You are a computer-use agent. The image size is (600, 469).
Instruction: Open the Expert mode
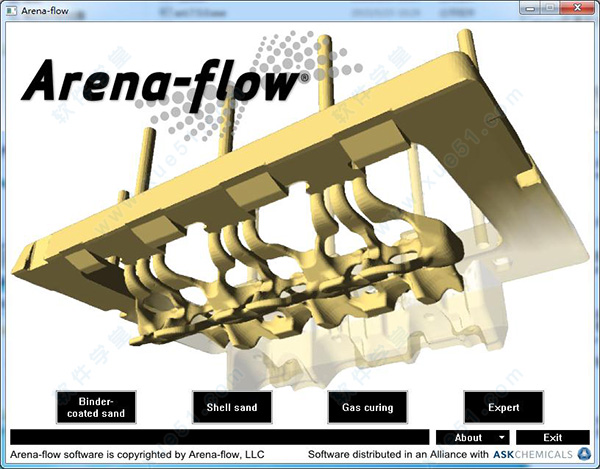tap(504, 407)
